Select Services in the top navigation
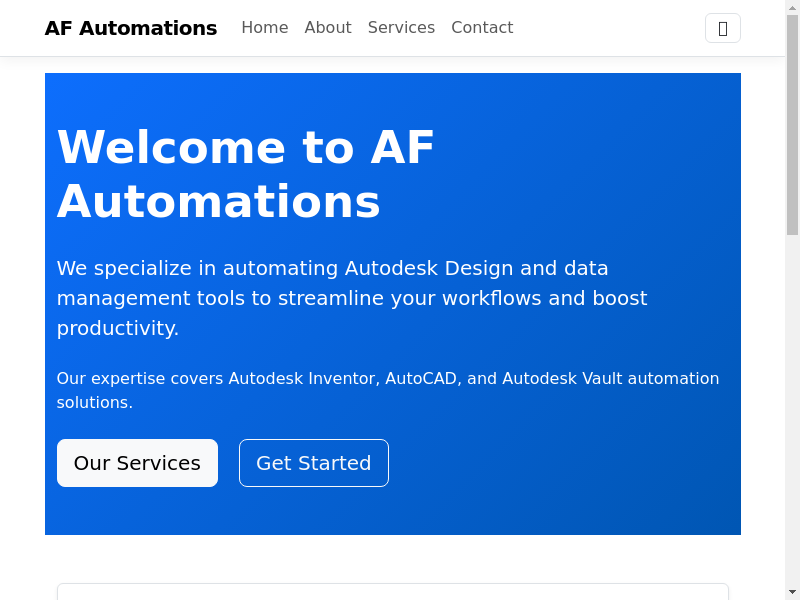 pos(401,28)
